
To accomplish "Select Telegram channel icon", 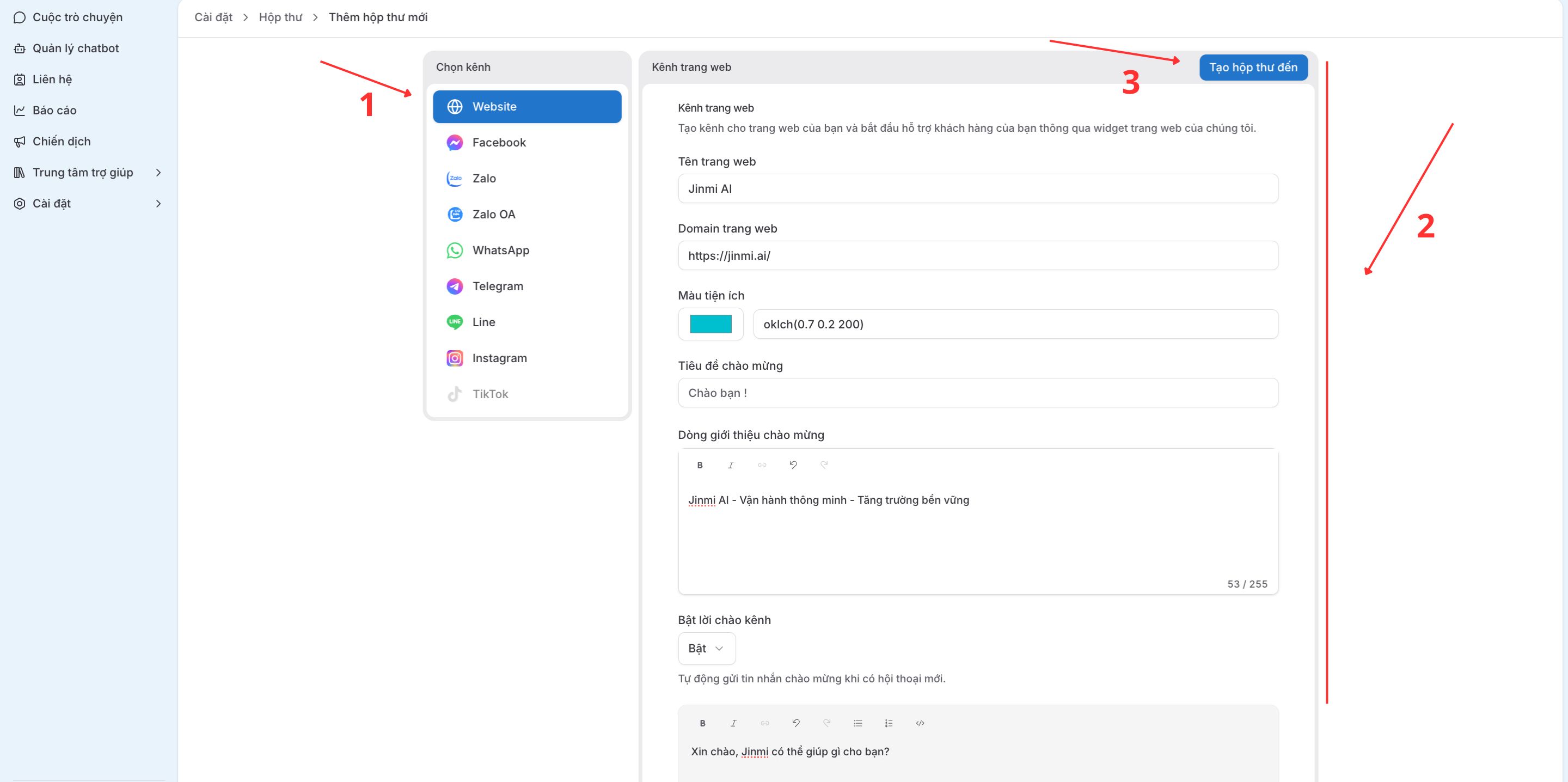I will point(455,286).
